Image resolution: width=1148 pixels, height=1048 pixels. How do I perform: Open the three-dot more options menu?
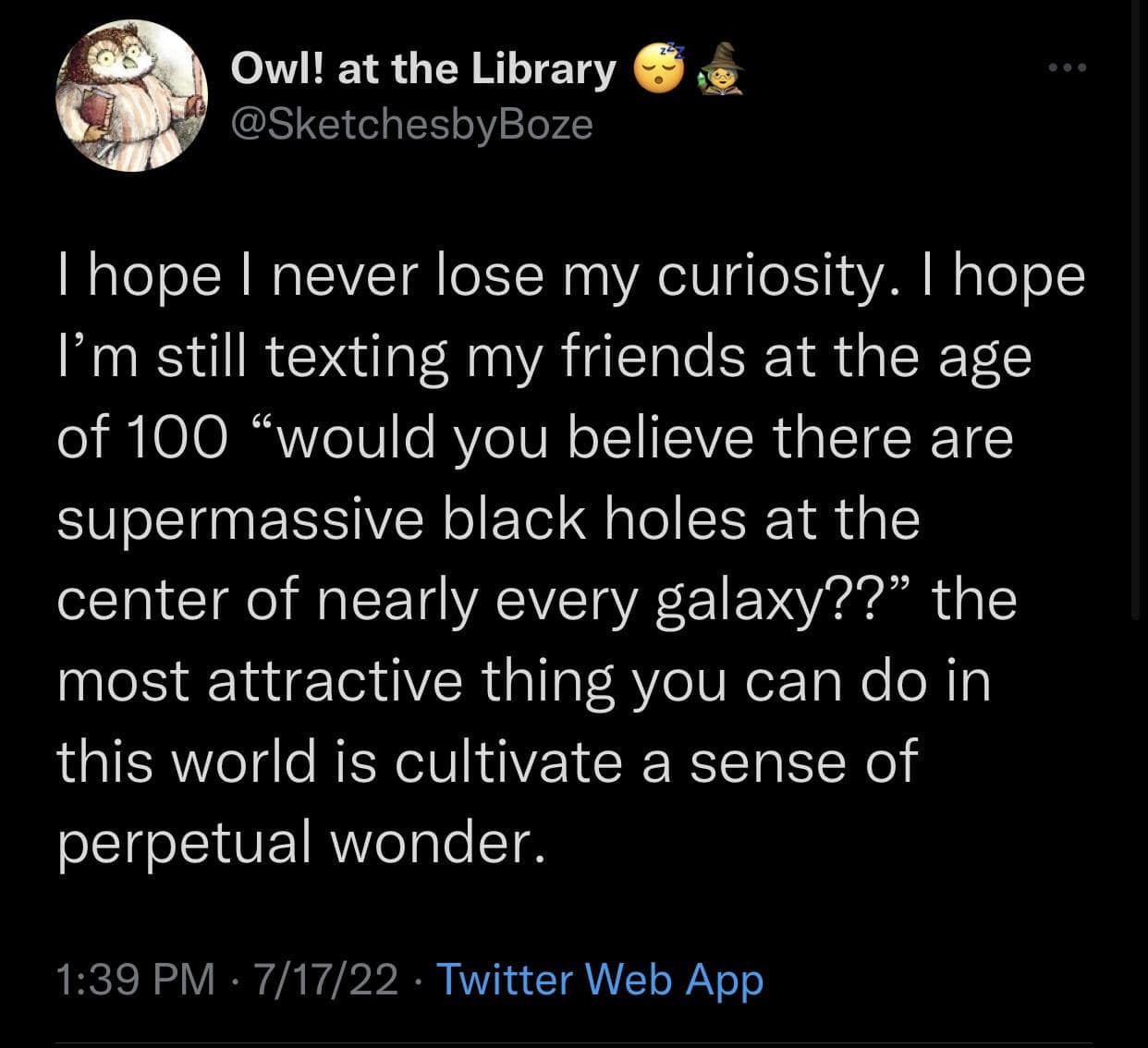tap(1070, 67)
